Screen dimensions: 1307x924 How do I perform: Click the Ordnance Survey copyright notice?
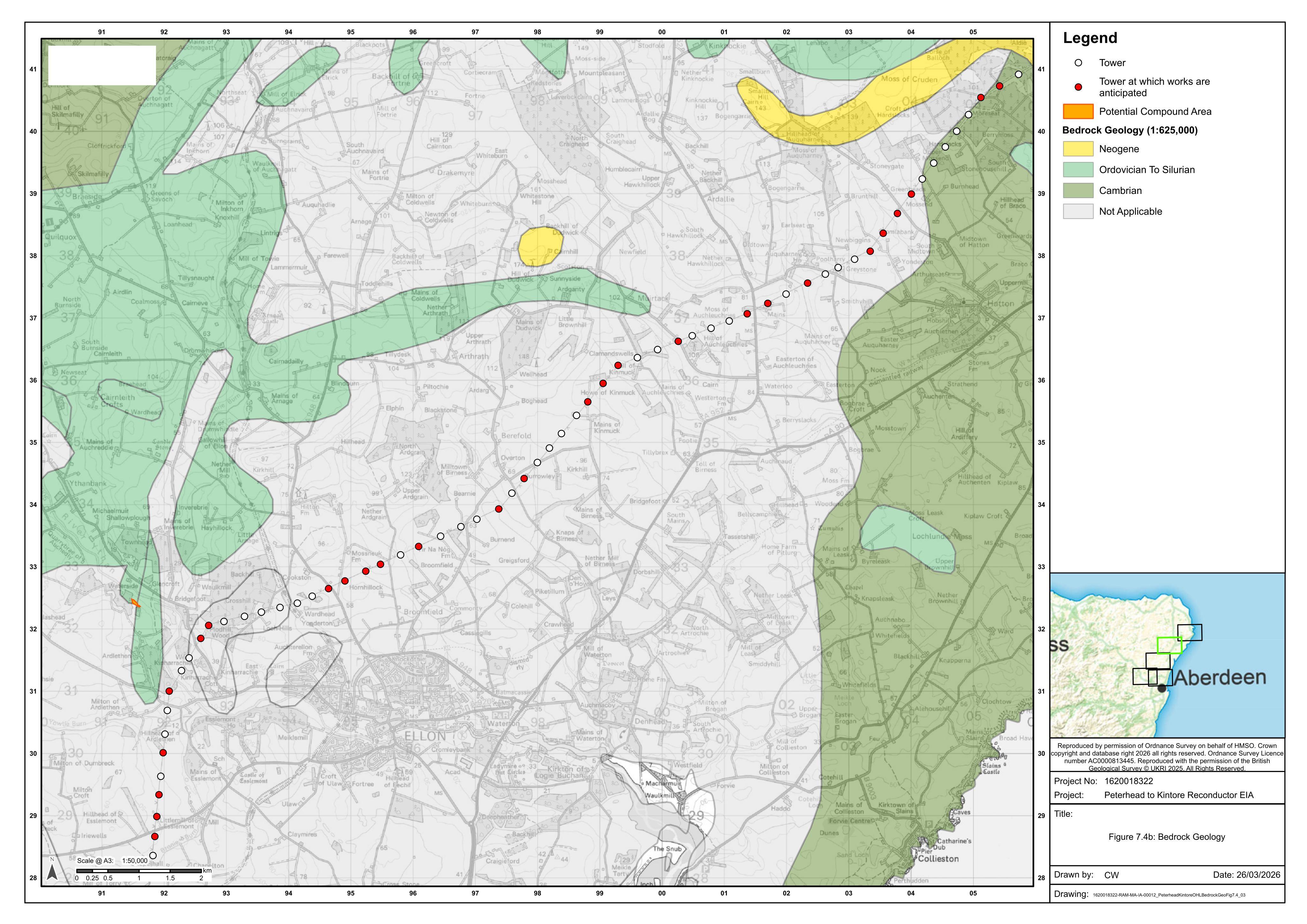(1167, 757)
